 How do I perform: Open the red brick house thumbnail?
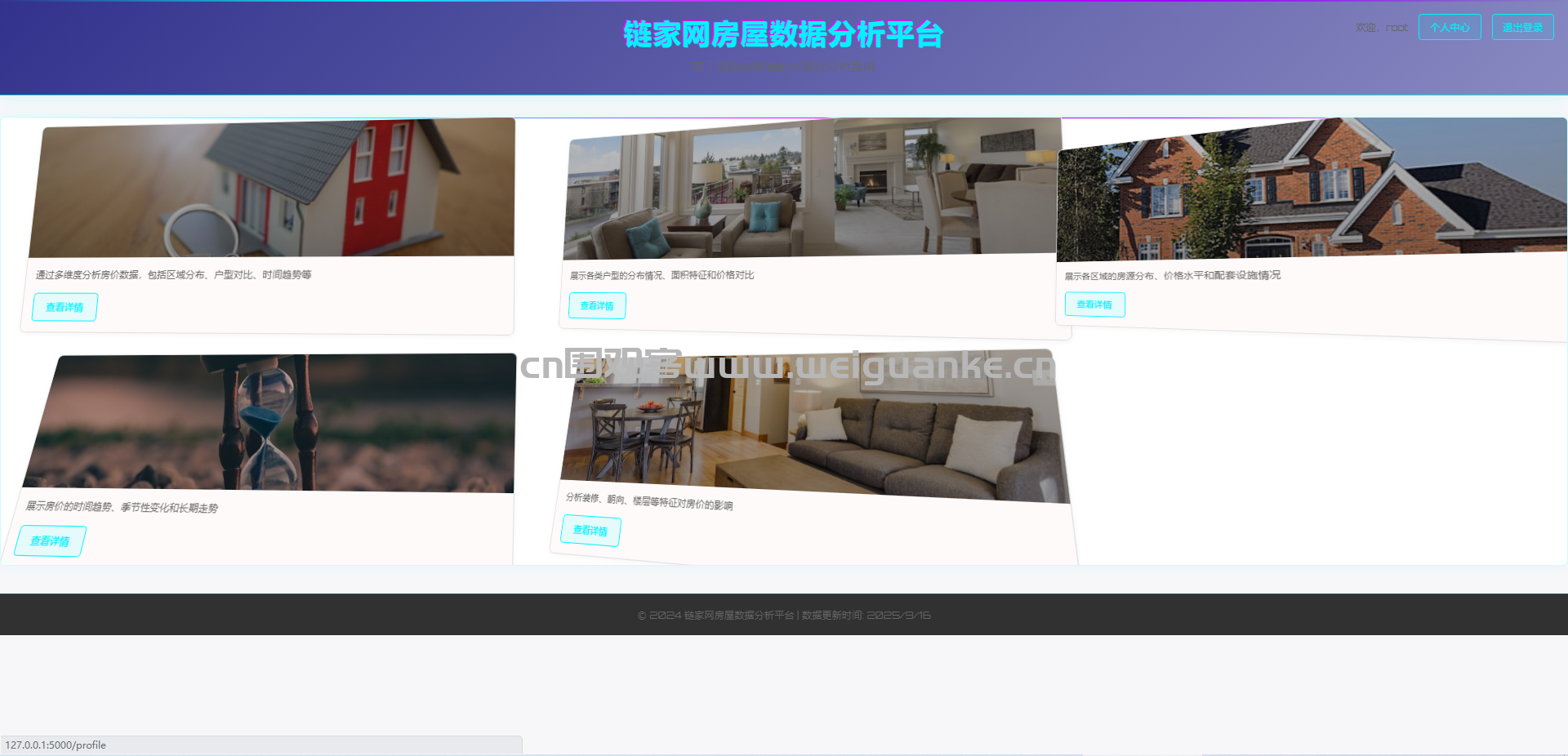coord(1312,189)
